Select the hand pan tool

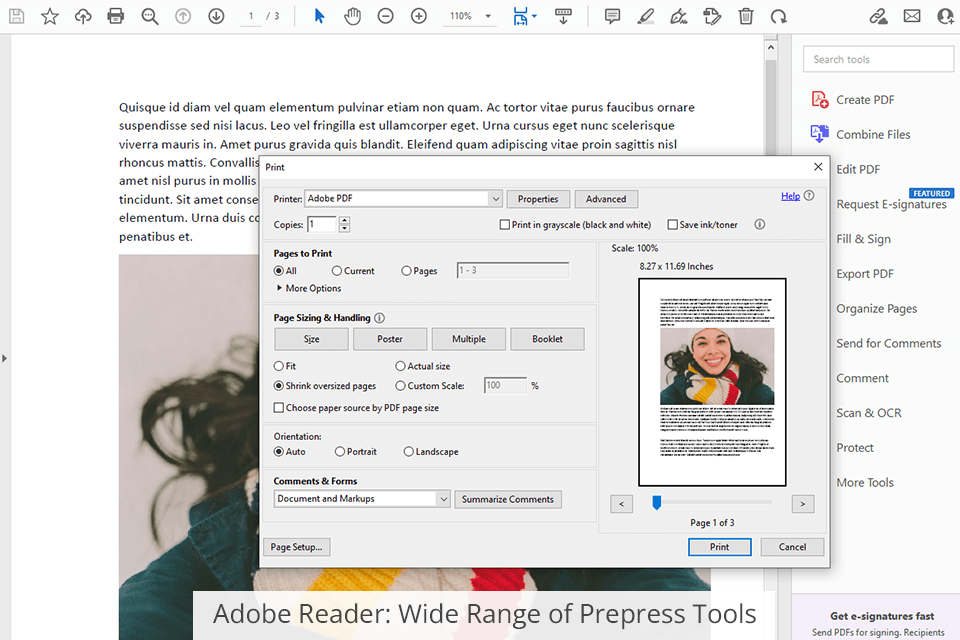[x=353, y=16]
